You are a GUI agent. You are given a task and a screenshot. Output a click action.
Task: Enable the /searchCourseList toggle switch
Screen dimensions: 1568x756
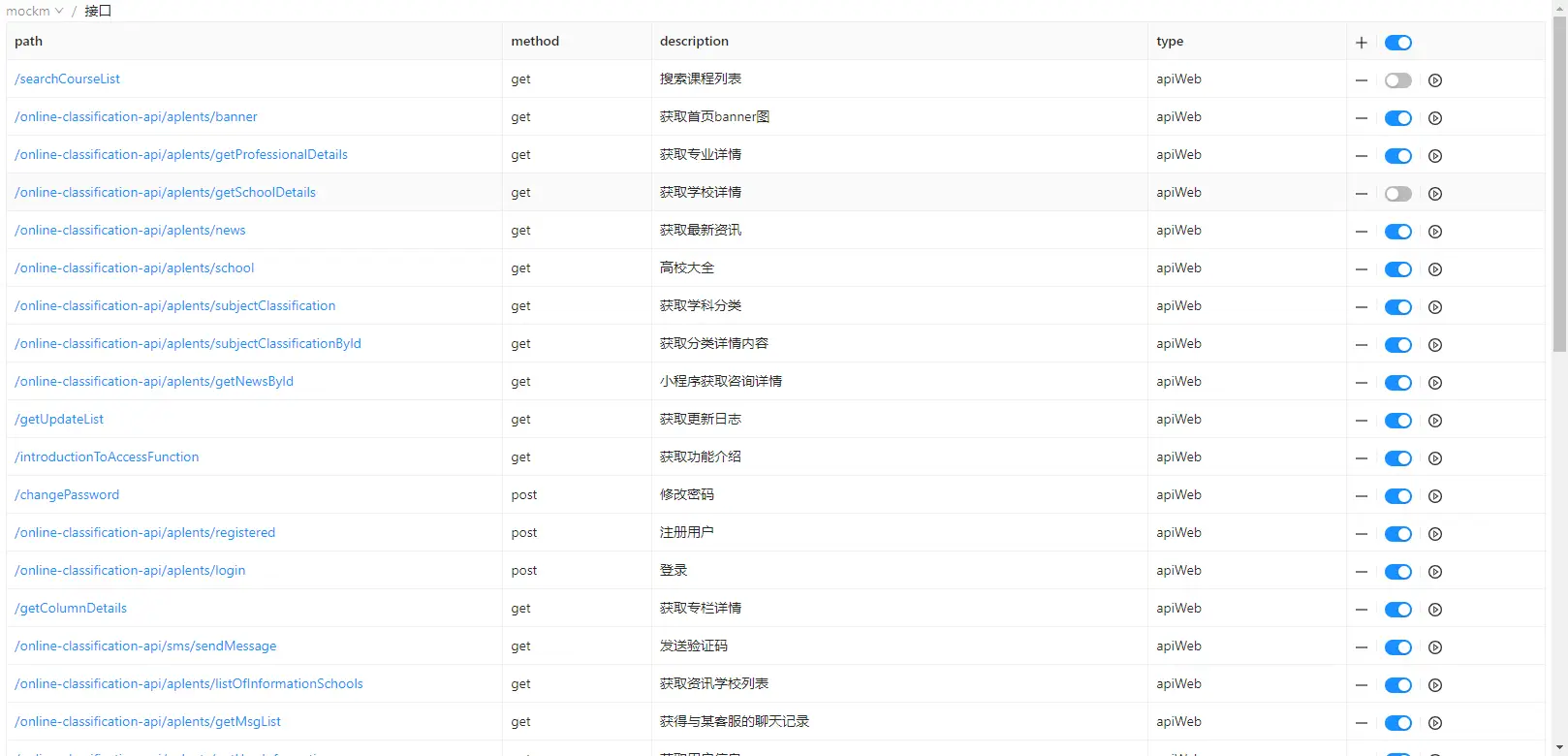coord(1397,80)
